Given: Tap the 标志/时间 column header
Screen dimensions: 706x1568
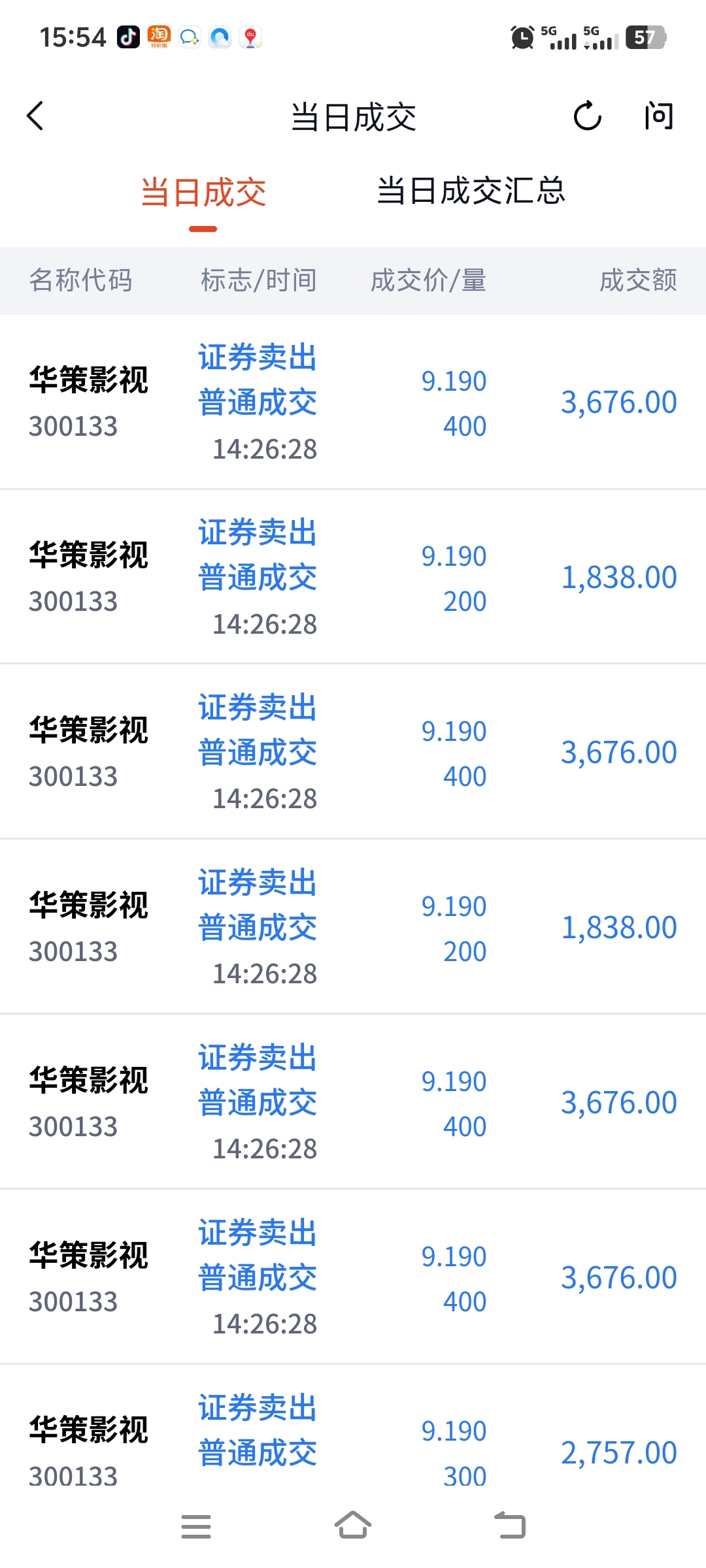Looking at the screenshot, I should (259, 280).
